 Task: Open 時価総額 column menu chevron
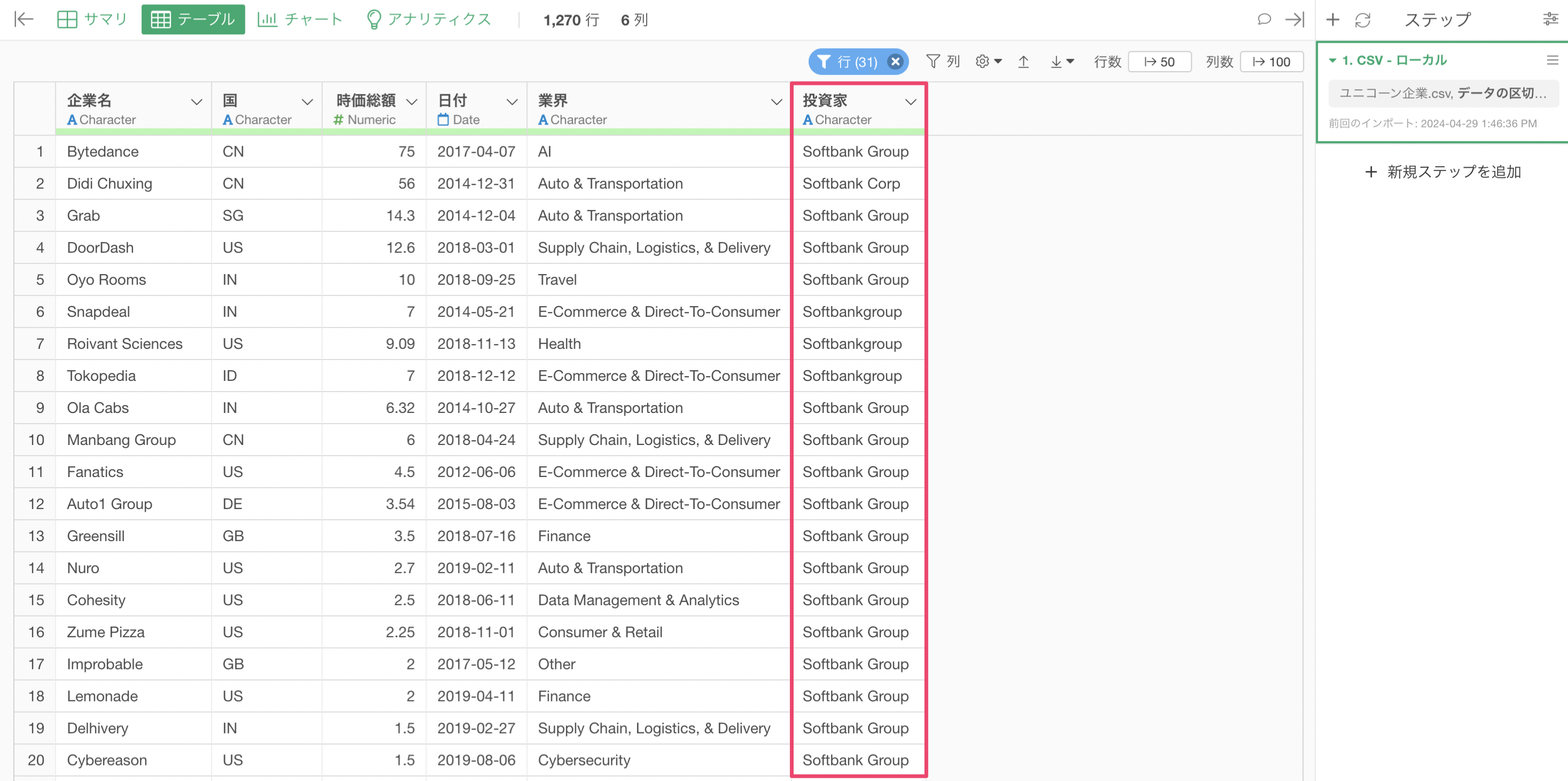tap(412, 101)
